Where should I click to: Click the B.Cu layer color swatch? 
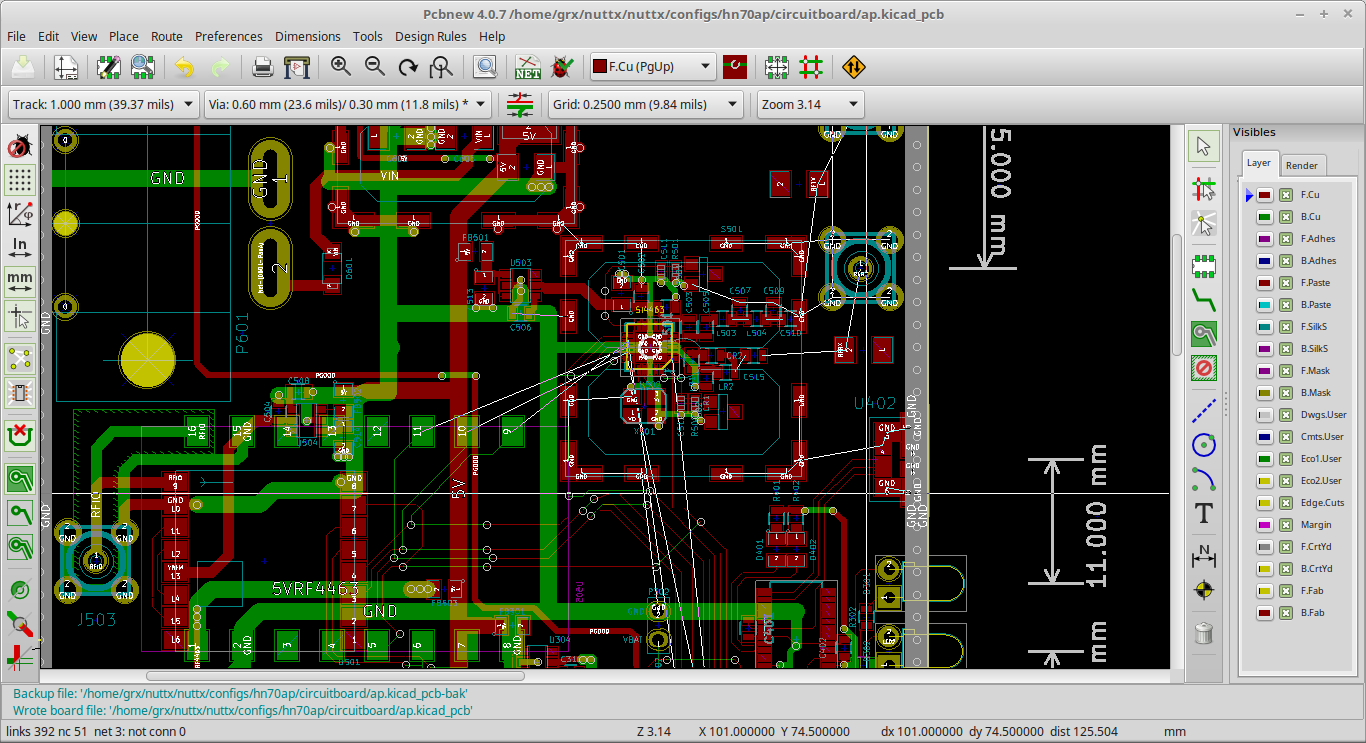[x=1264, y=217]
